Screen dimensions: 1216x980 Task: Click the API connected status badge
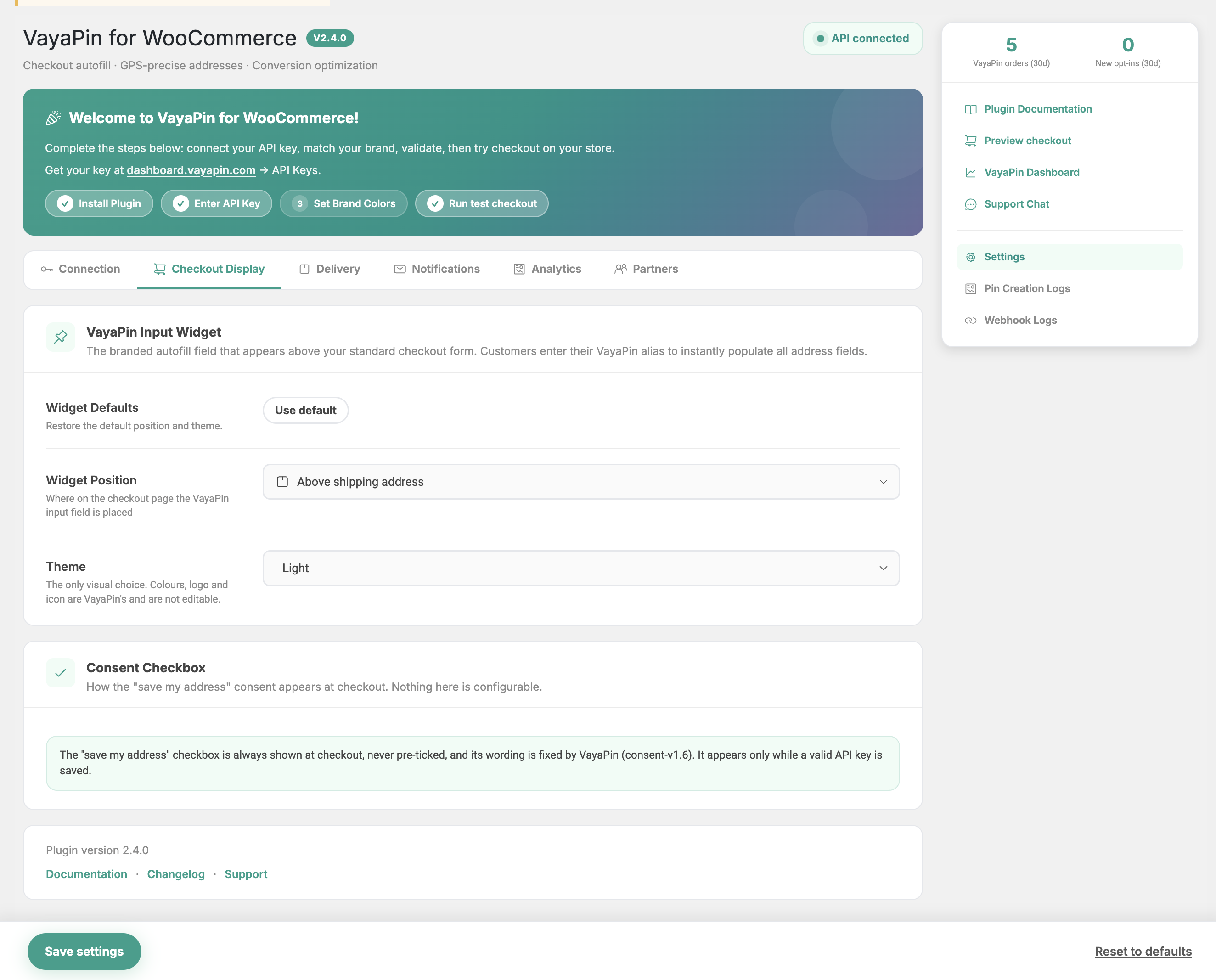(862, 39)
